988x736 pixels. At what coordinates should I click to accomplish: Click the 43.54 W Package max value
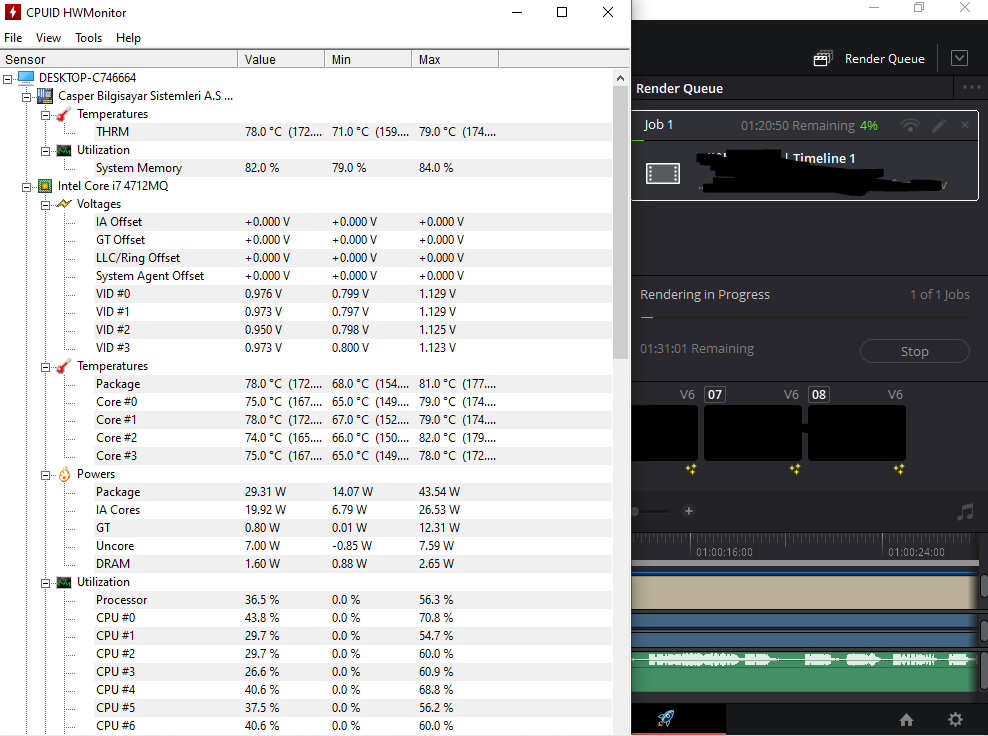tap(439, 492)
